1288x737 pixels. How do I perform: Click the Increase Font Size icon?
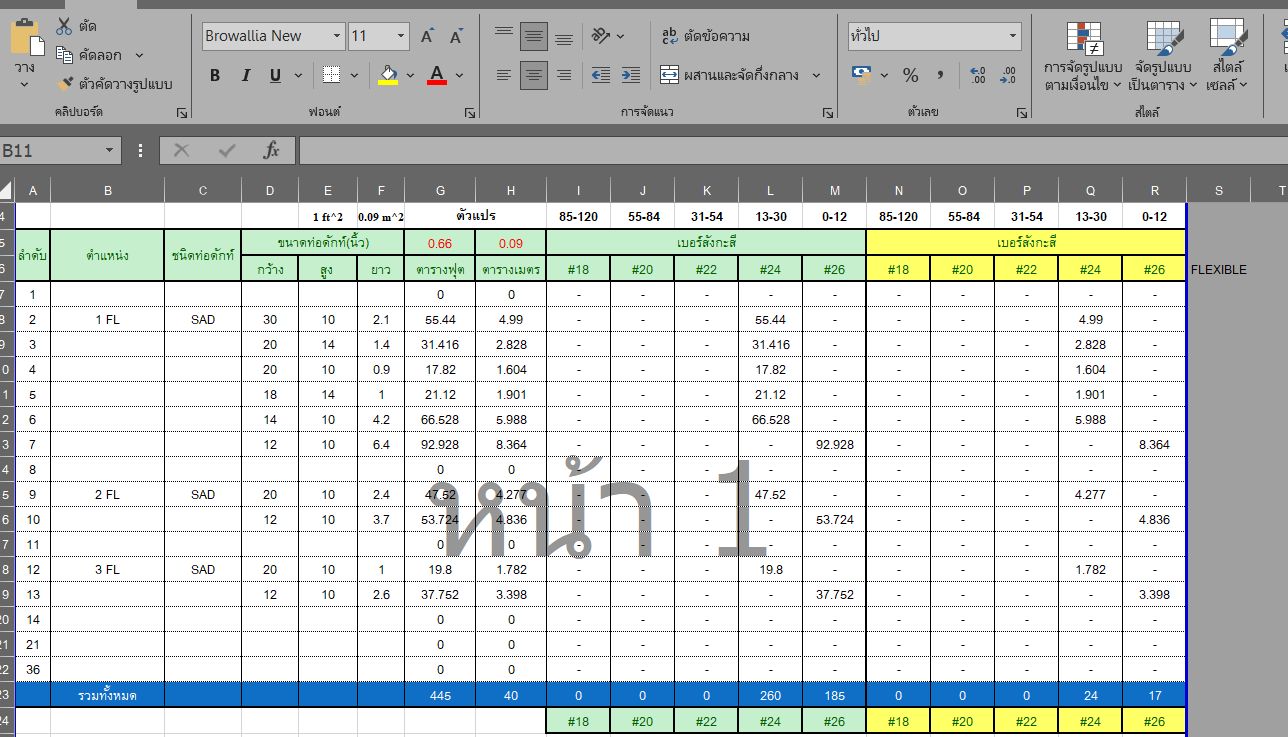click(427, 37)
